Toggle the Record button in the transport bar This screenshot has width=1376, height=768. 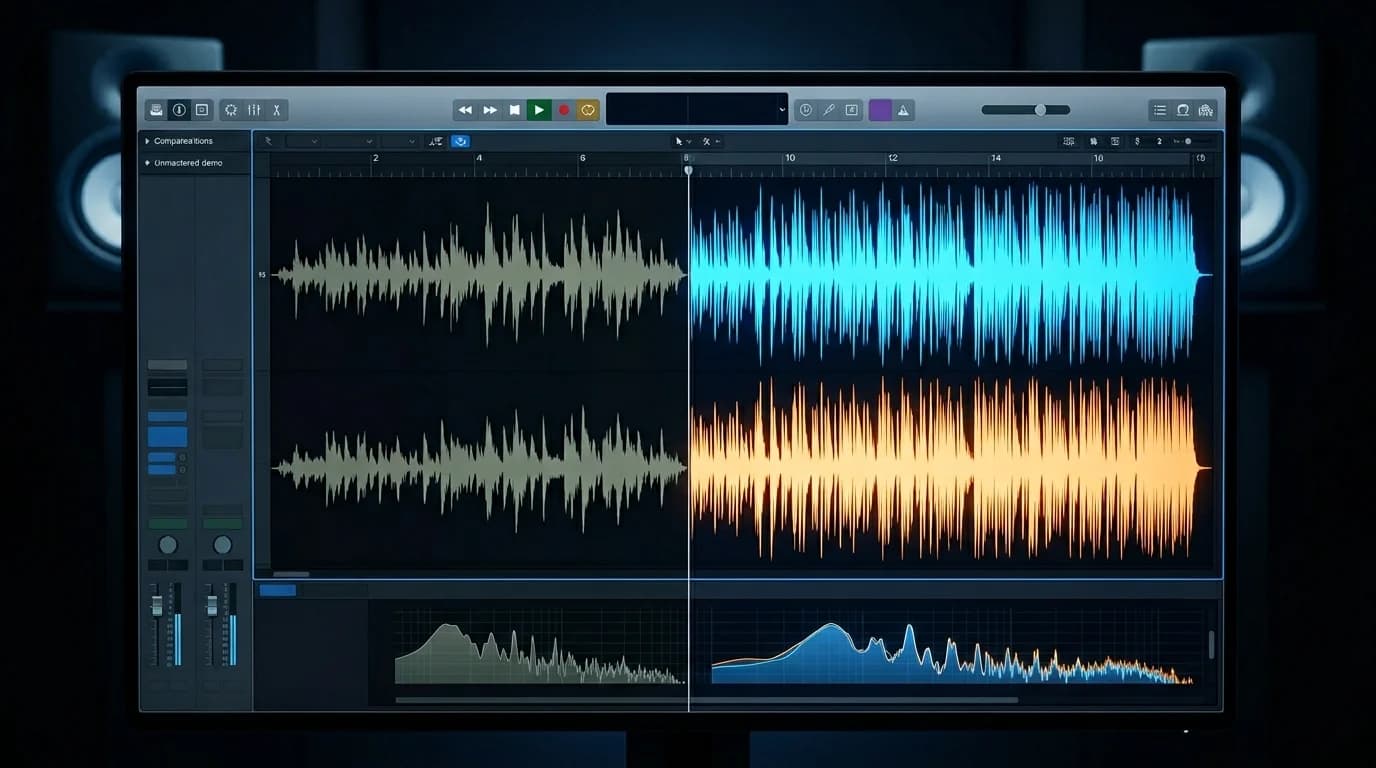(563, 110)
